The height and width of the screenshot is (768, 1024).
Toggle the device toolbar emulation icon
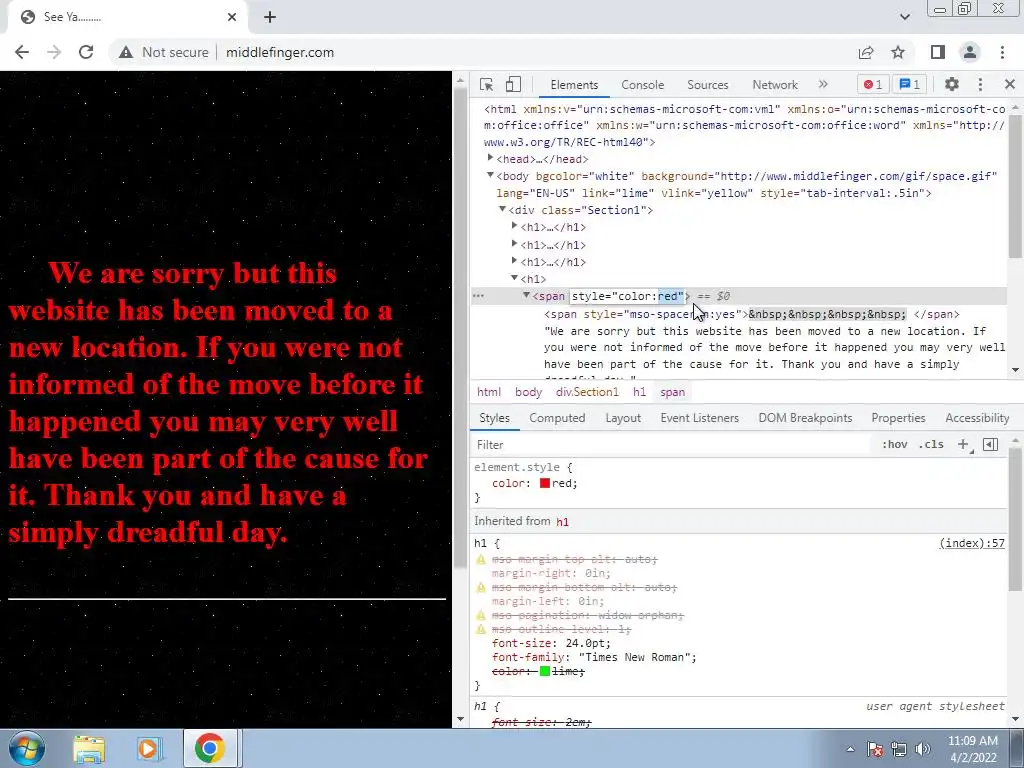pyautogui.click(x=513, y=85)
